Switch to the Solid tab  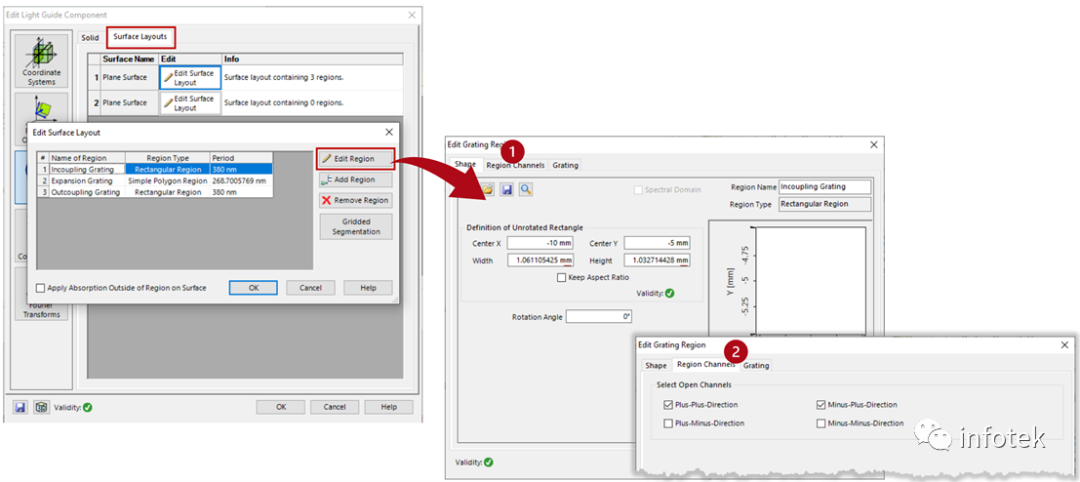pyautogui.click(x=90, y=38)
